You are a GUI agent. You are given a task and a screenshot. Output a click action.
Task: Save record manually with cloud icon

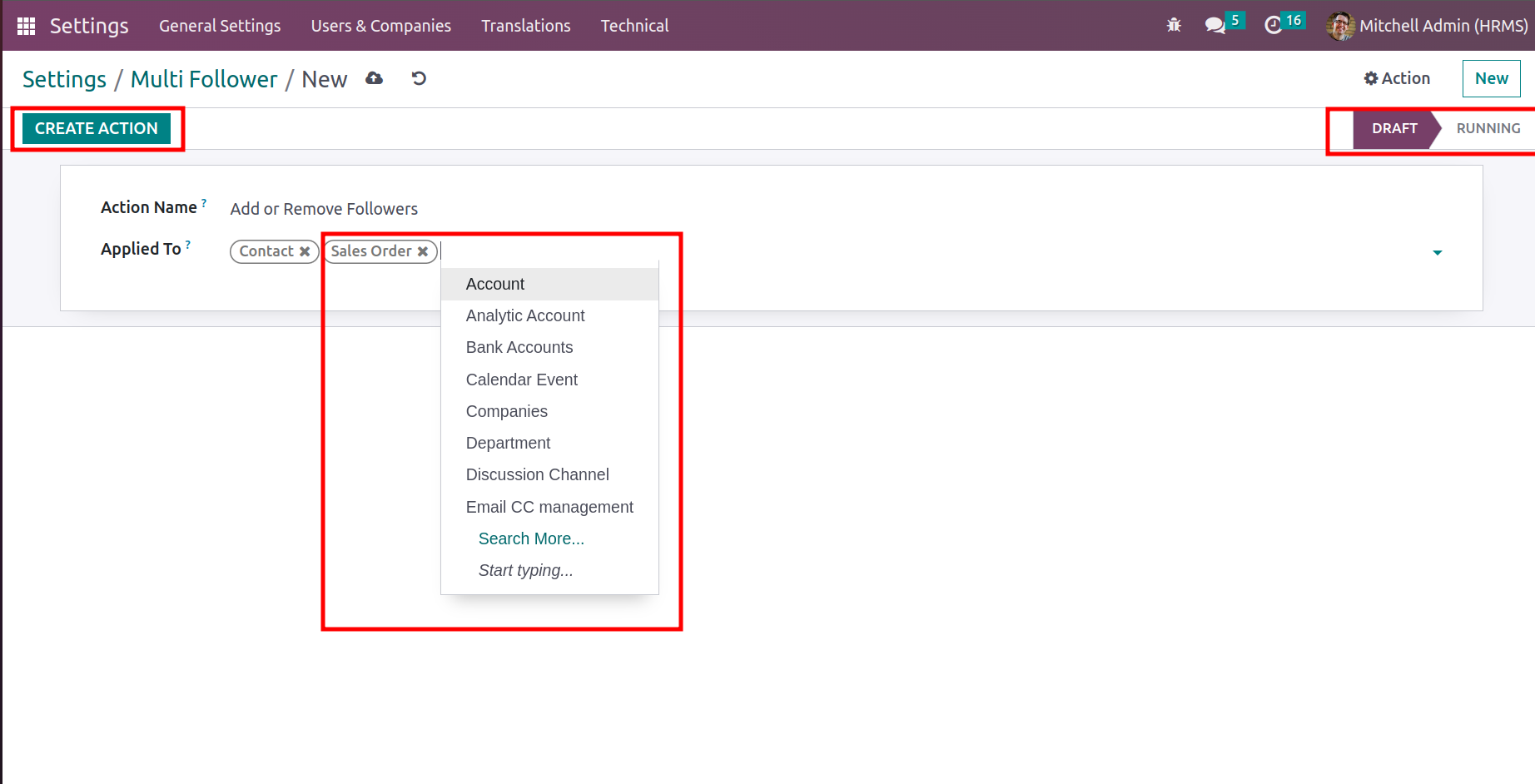375,78
